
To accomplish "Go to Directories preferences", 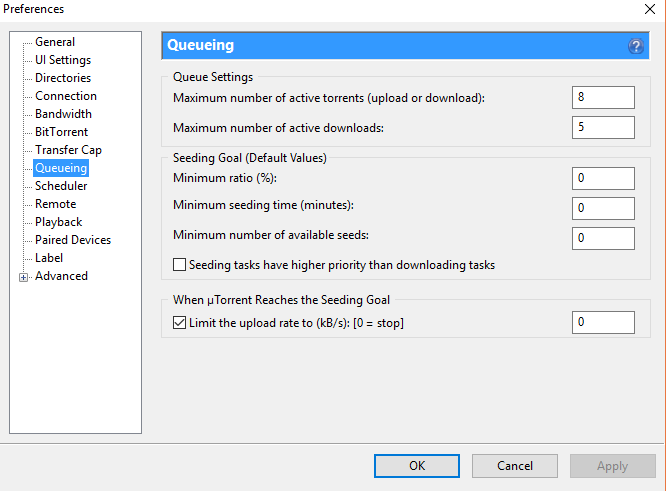I will tap(63, 78).
